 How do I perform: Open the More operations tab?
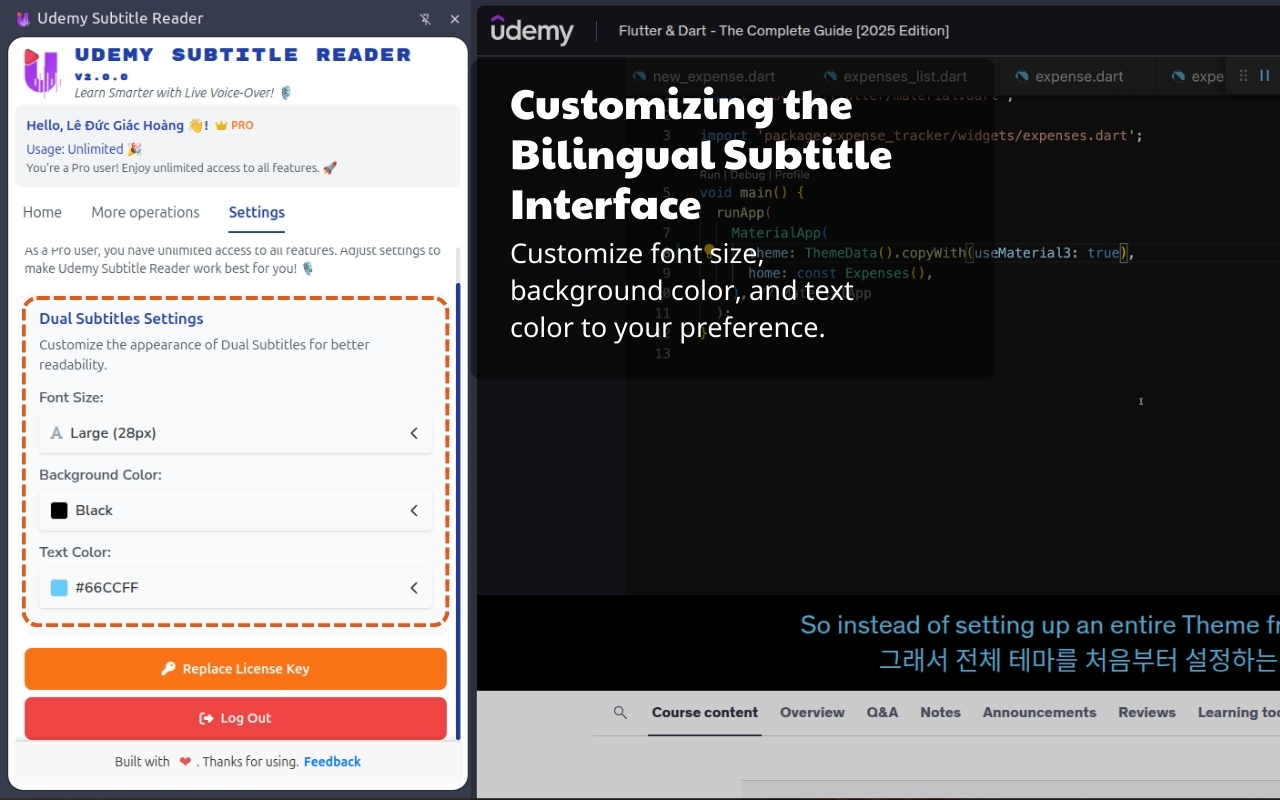[145, 212]
